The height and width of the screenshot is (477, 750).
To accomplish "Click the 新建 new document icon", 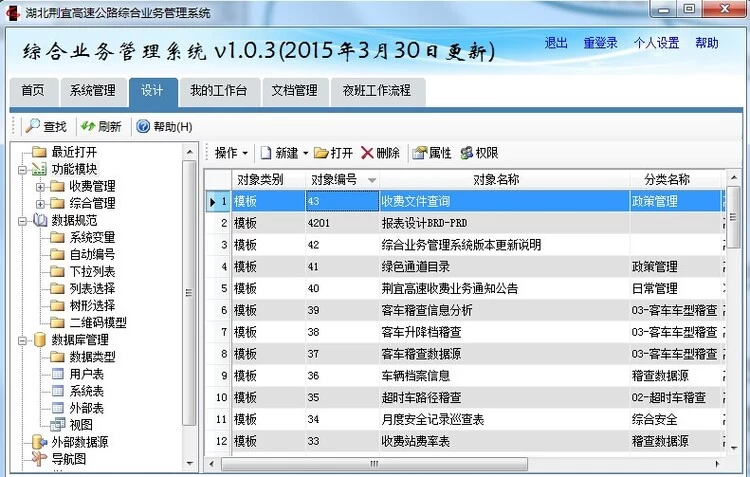I will (266, 153).
